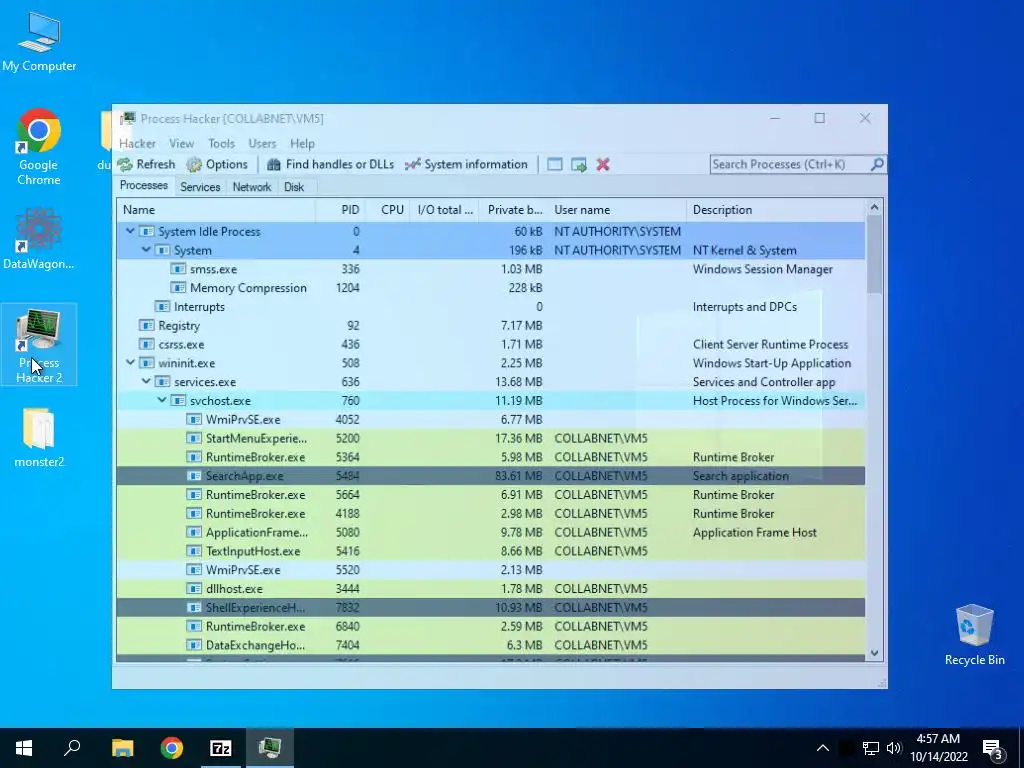Switch to the Disk tab

tap(294, 187)
